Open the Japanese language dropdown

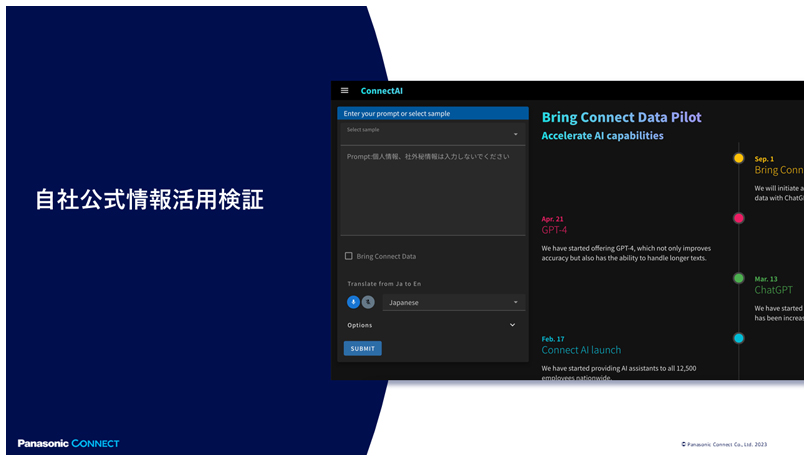[x=453, y=302]
